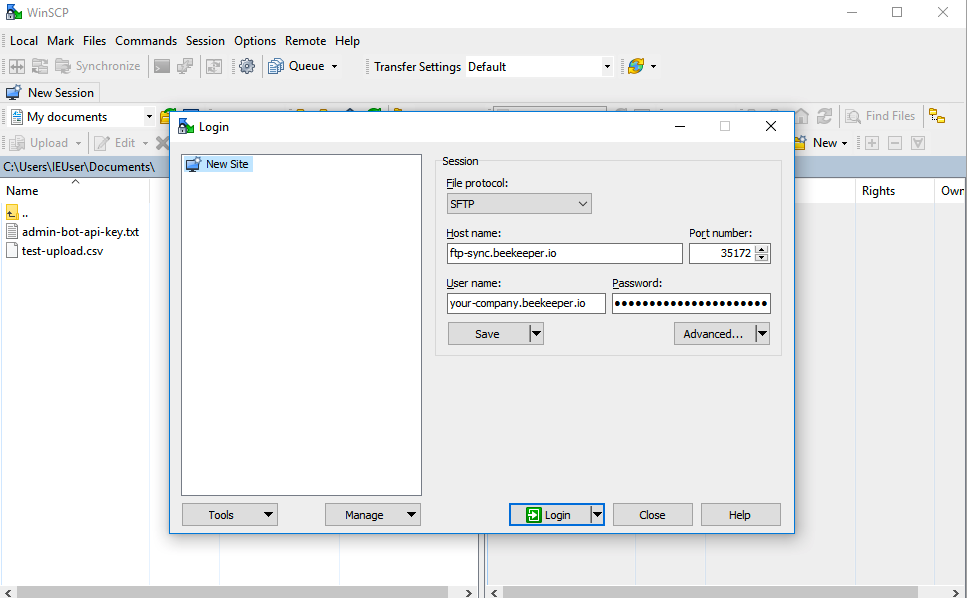Open the Options menu
This screenshot has height=598, width=967.
click(x=254, y=41)
